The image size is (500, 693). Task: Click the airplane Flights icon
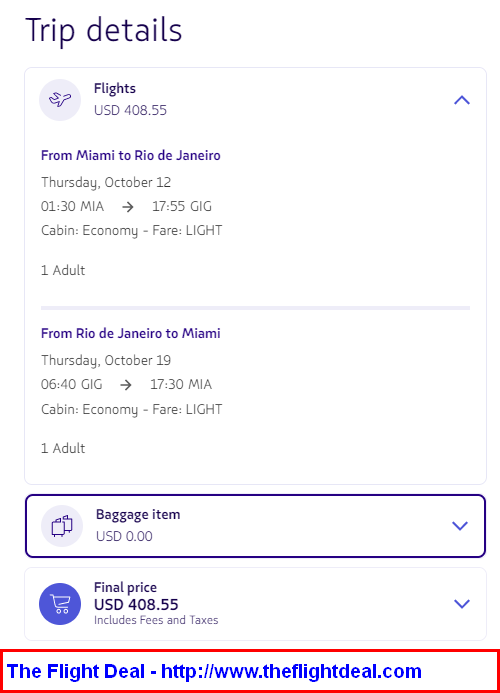tap(60, 100)
